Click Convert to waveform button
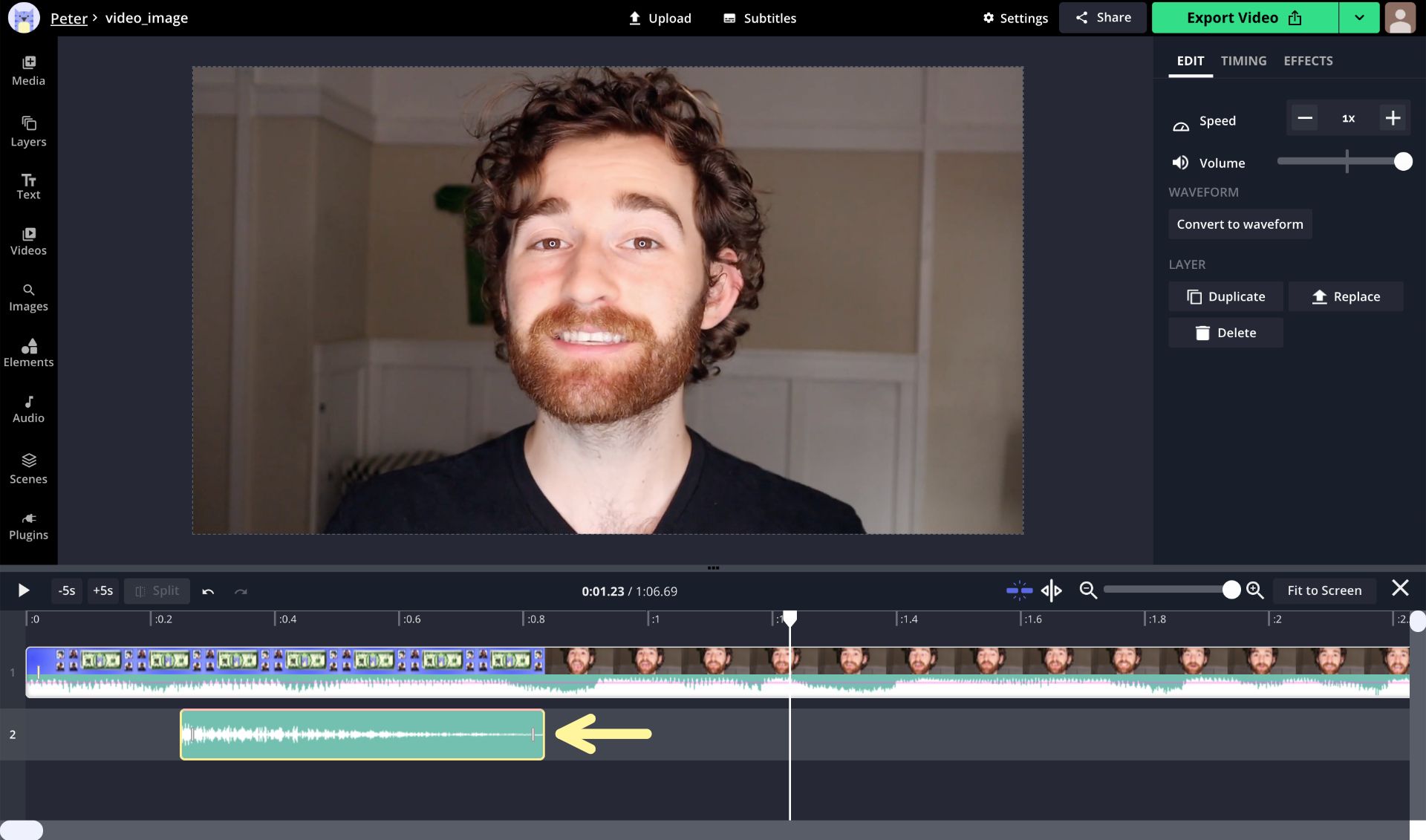The width and height of the screenshot is (1426, 840). [1240, 224]
